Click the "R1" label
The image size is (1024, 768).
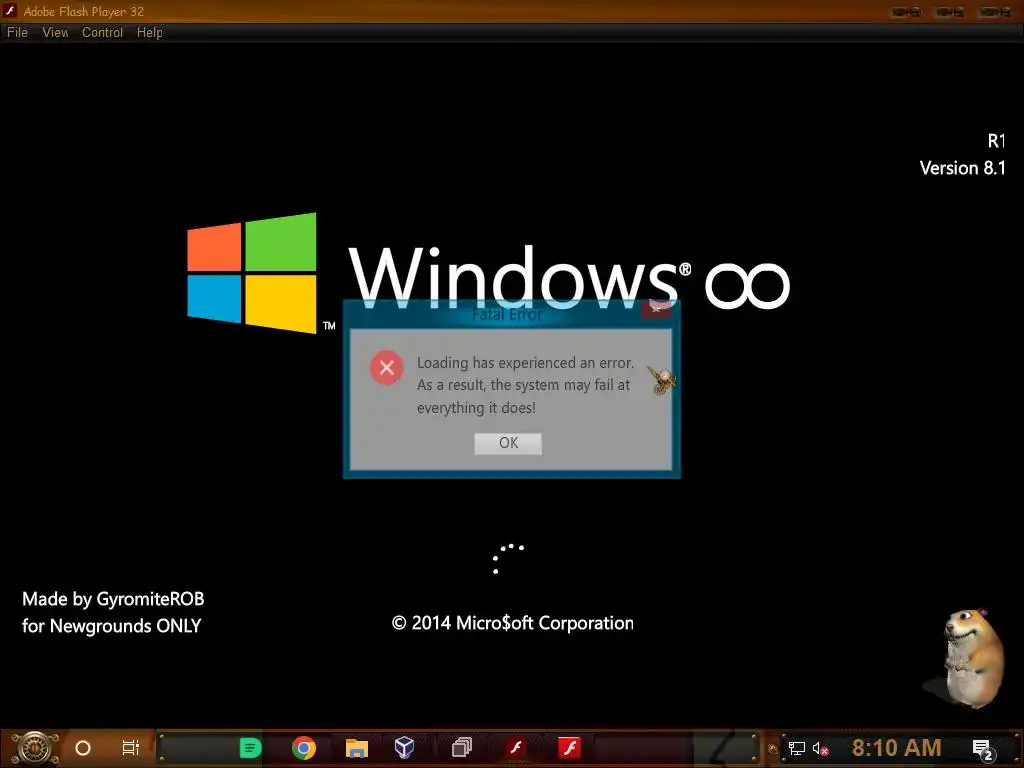click(996, 140)
